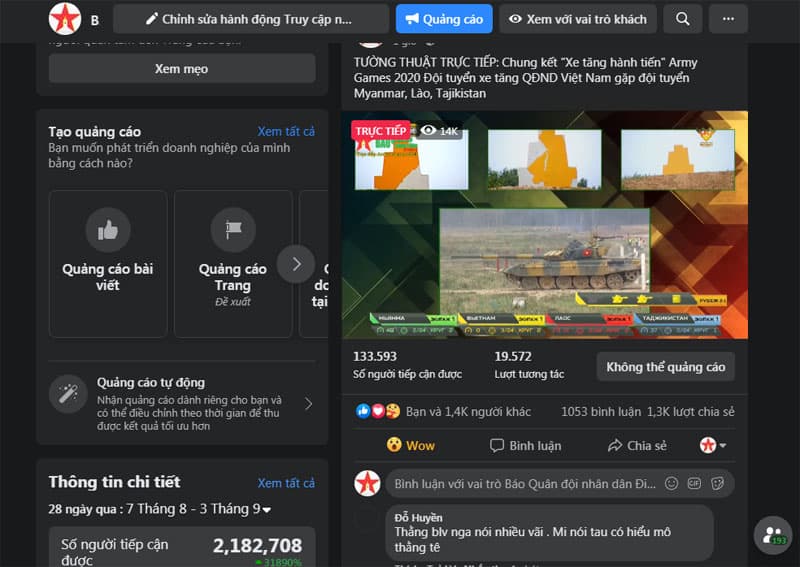Image resolution: width=800 pixels, height=567 pixels.
Task: Click the Quảng cáo bài viết thumbs-up icon
Action: [x=108, y=230]
